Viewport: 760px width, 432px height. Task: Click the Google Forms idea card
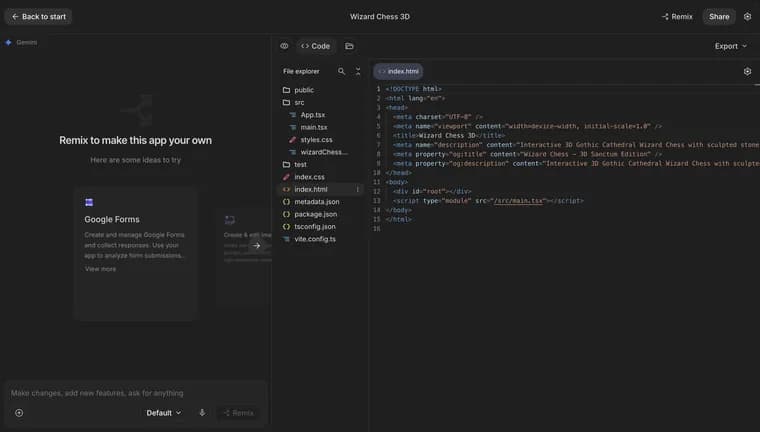pyautogui.click(x=136, y=254)
